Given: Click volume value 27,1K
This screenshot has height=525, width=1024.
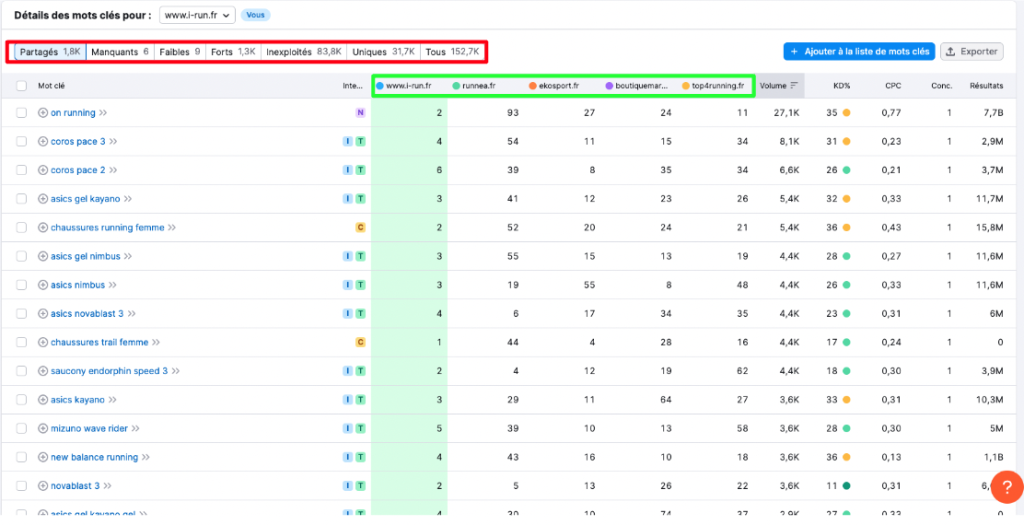Looking at the screenshot, I should click(x=786, y=113).
